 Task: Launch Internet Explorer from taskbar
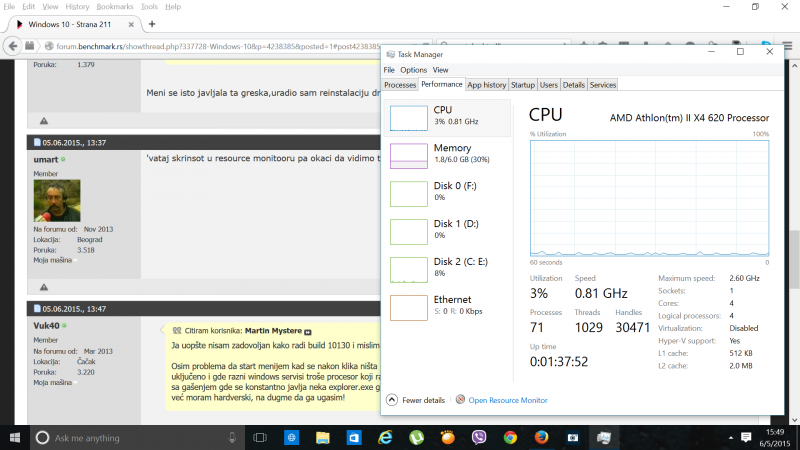coord(385,438)
